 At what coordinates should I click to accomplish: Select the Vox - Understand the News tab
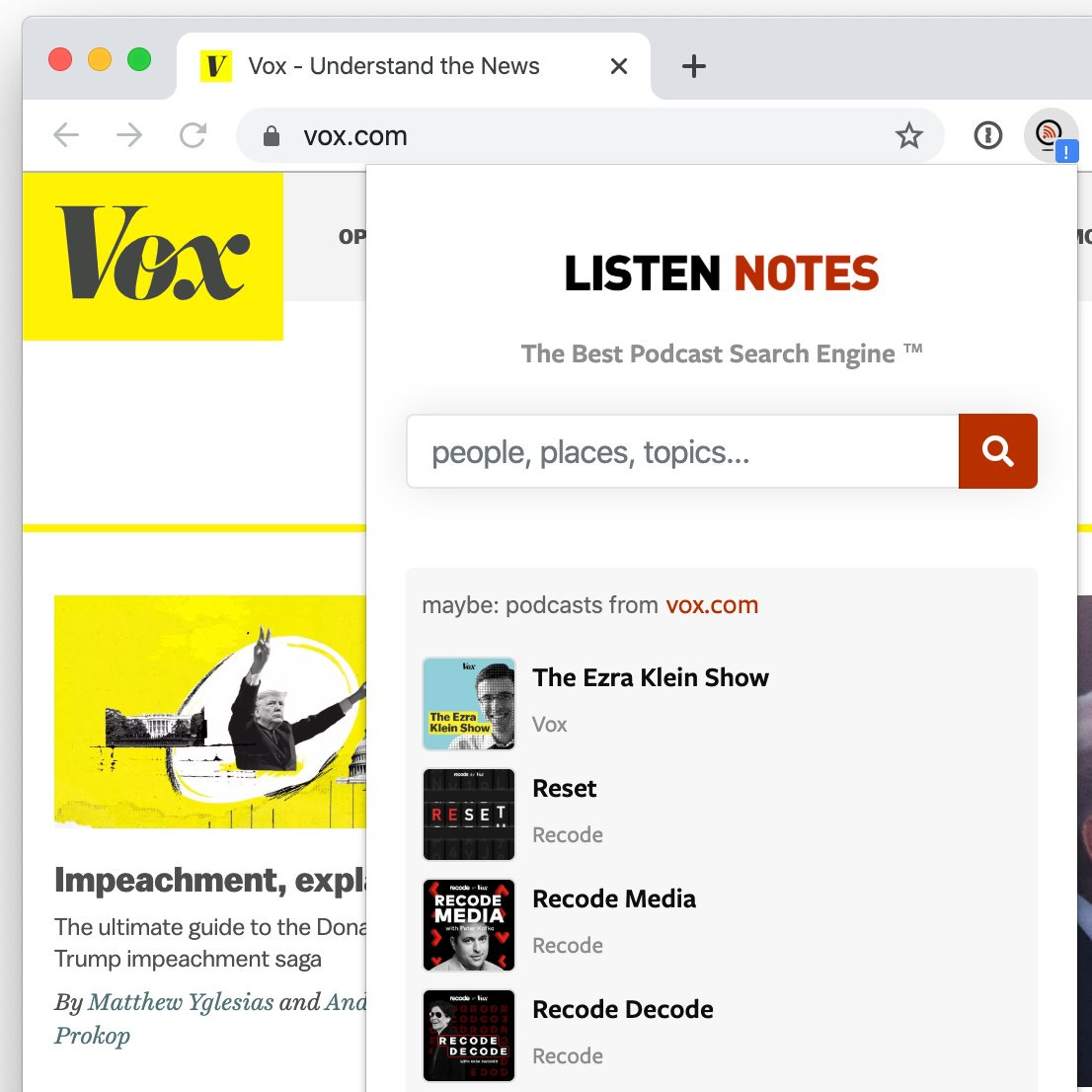(x=414, y=66)
